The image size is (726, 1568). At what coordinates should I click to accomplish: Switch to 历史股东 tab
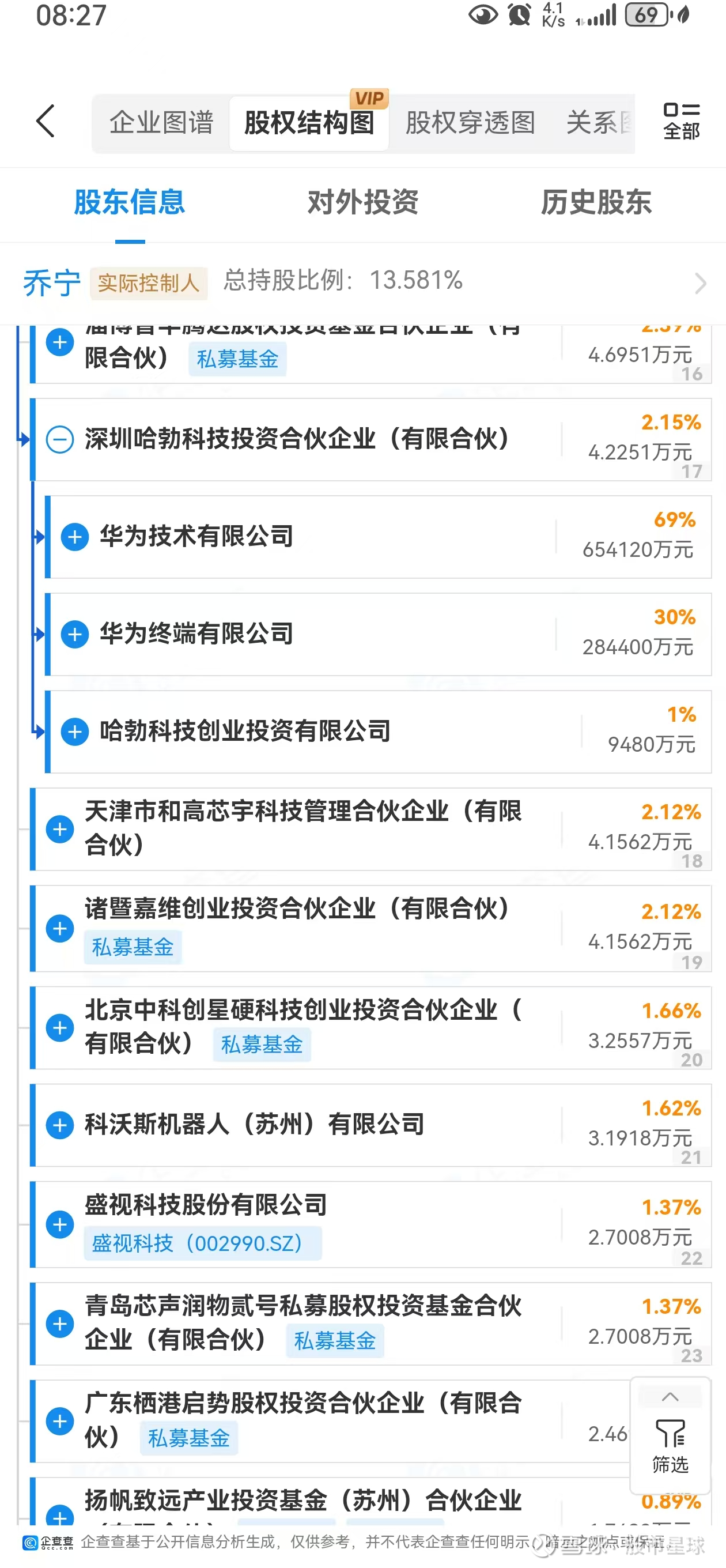(596, 202)
